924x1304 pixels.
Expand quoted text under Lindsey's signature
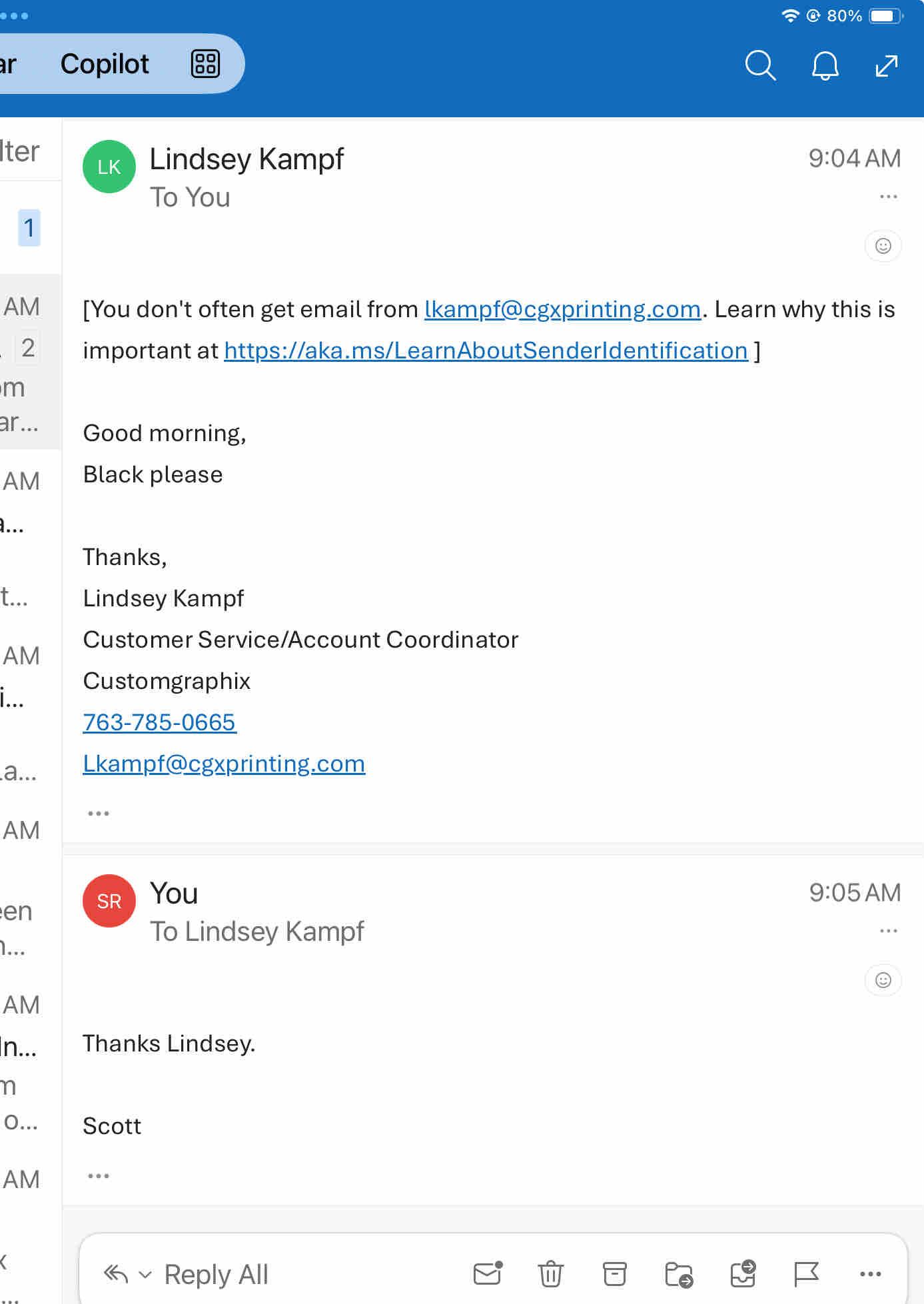[98, 813]
